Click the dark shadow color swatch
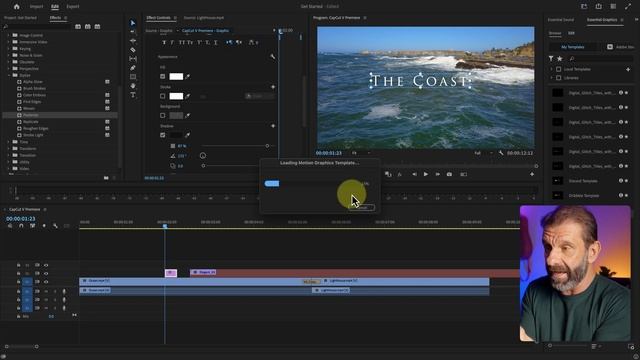 coord(176,135)
